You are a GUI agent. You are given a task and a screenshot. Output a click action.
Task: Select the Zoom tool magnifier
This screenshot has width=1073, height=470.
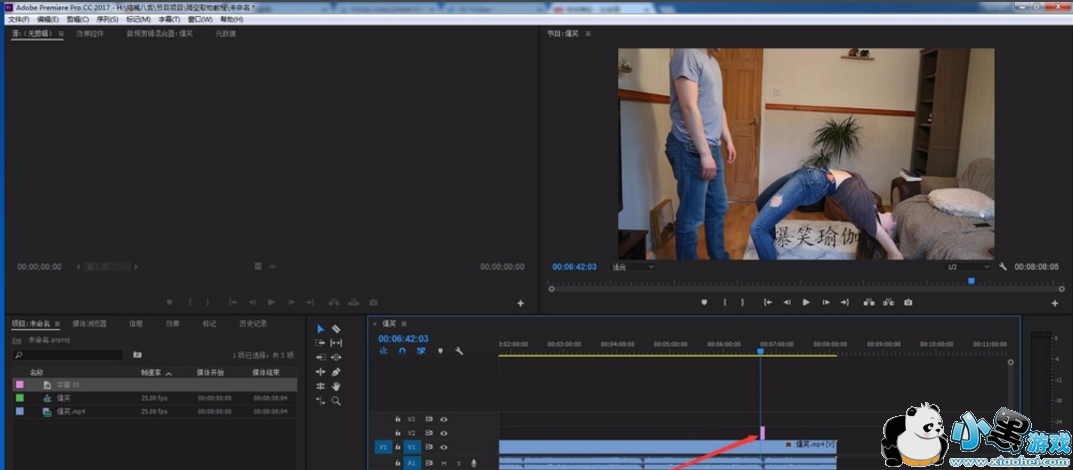(336, 401)
